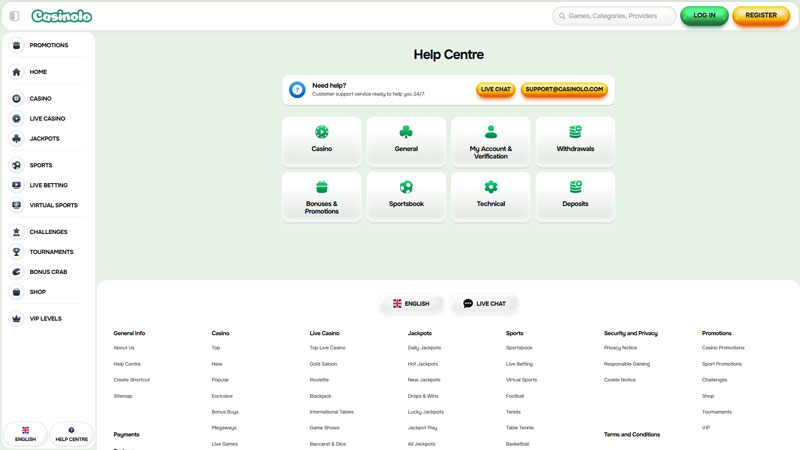Screen dimensions: 800x450
Task: Click the Table Tennis footer link
Action: (x=519, y=428)
